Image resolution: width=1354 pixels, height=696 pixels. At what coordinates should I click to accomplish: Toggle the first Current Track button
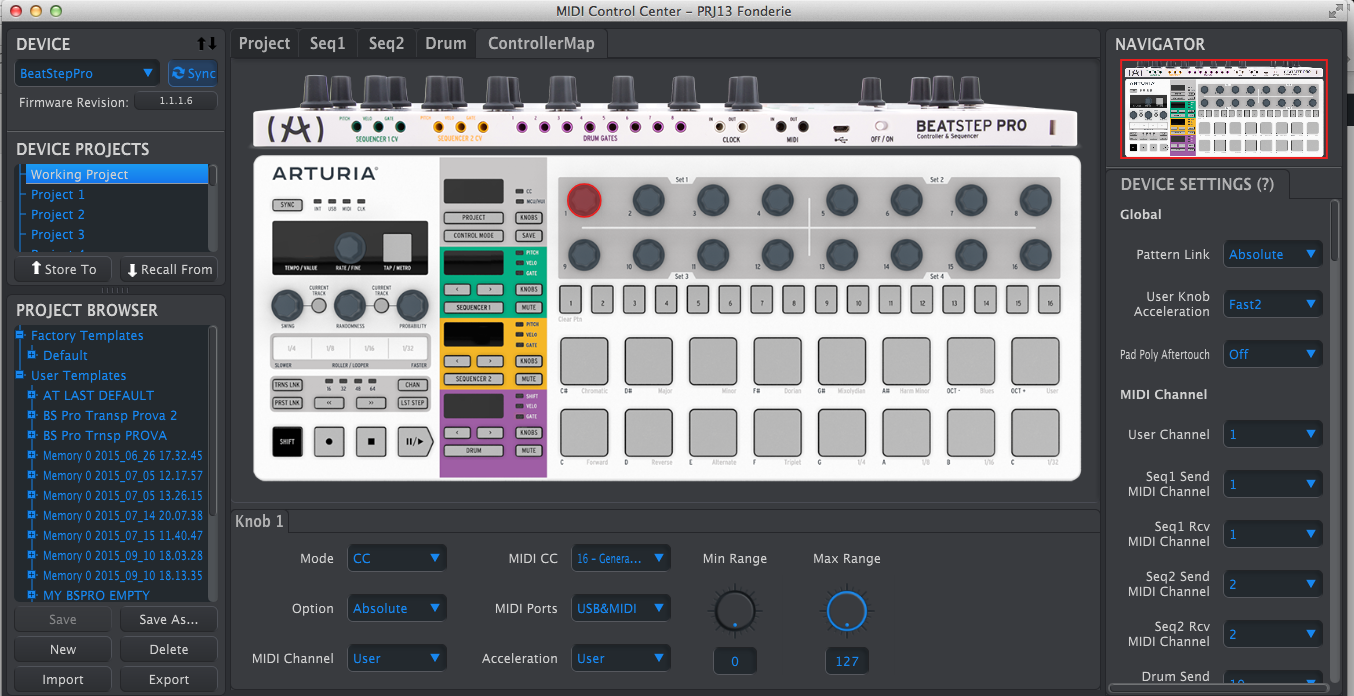tap(318, 306)
